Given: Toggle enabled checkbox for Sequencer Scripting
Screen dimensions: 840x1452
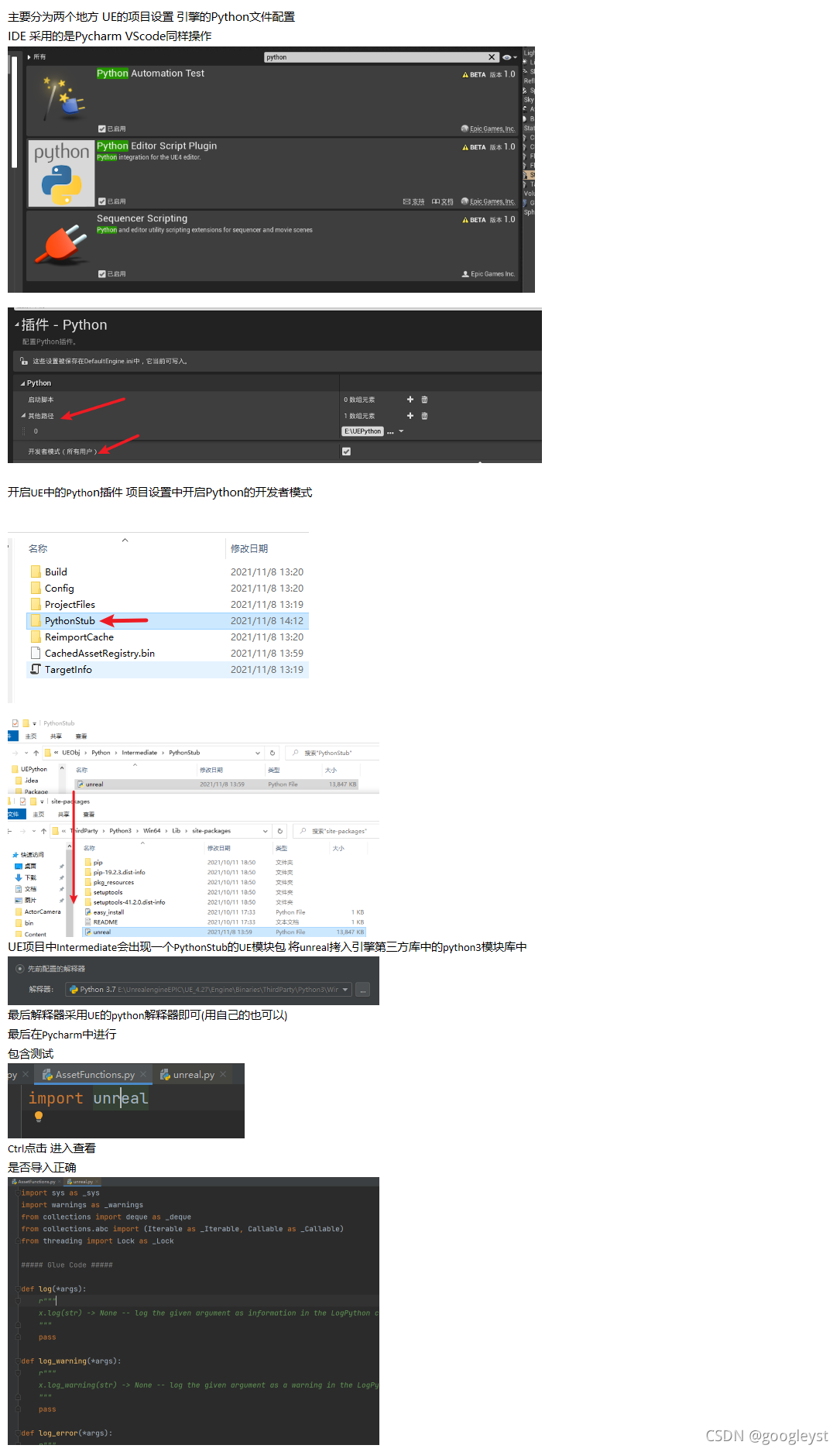Looking at the screenshot, I should 102,274.
